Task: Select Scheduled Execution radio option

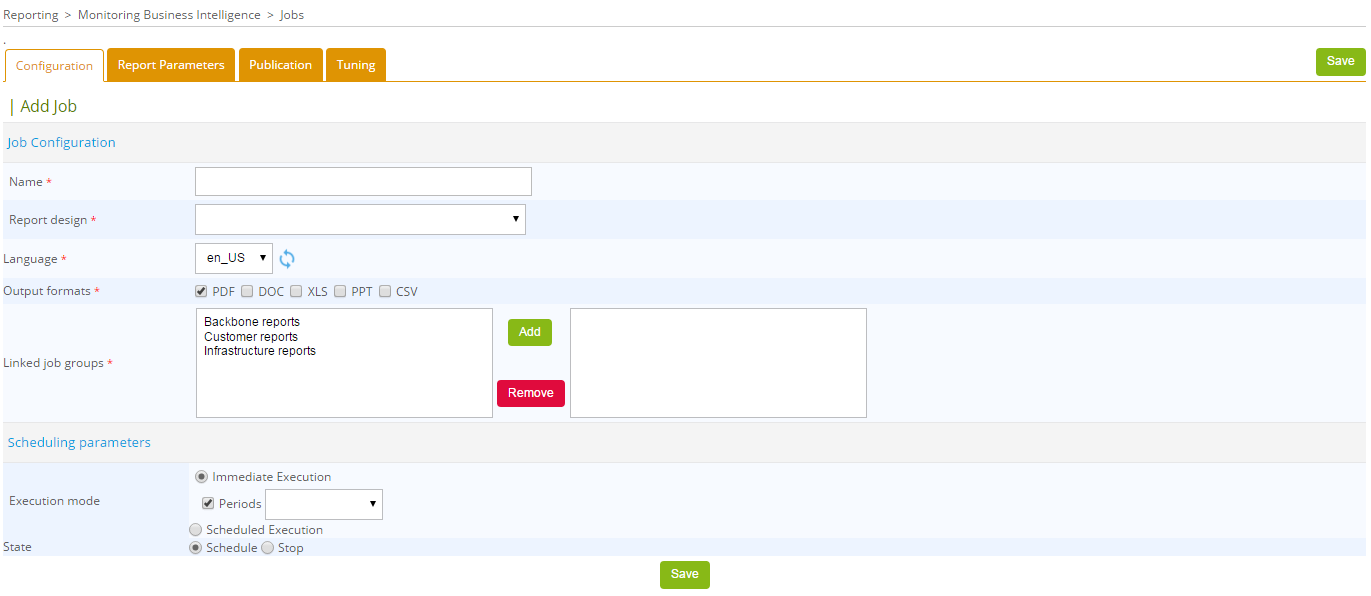Action: pos(195,530)
